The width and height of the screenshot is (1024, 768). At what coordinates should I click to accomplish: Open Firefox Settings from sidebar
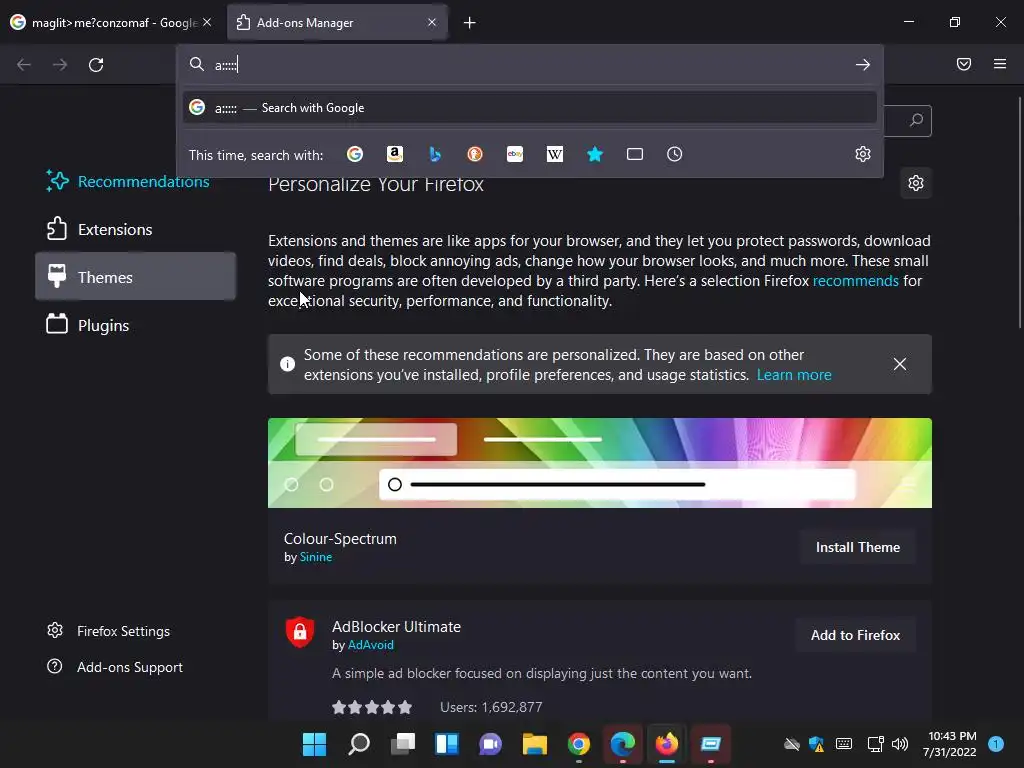pos(108,631)
